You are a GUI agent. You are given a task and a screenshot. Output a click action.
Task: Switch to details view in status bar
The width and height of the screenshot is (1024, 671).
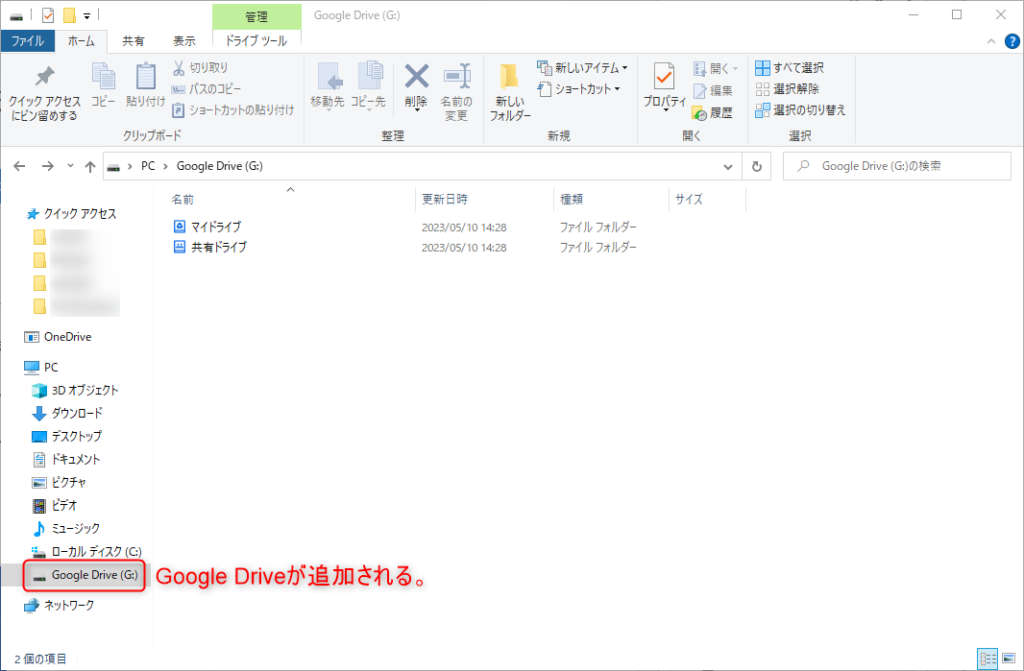click(988, 658)
